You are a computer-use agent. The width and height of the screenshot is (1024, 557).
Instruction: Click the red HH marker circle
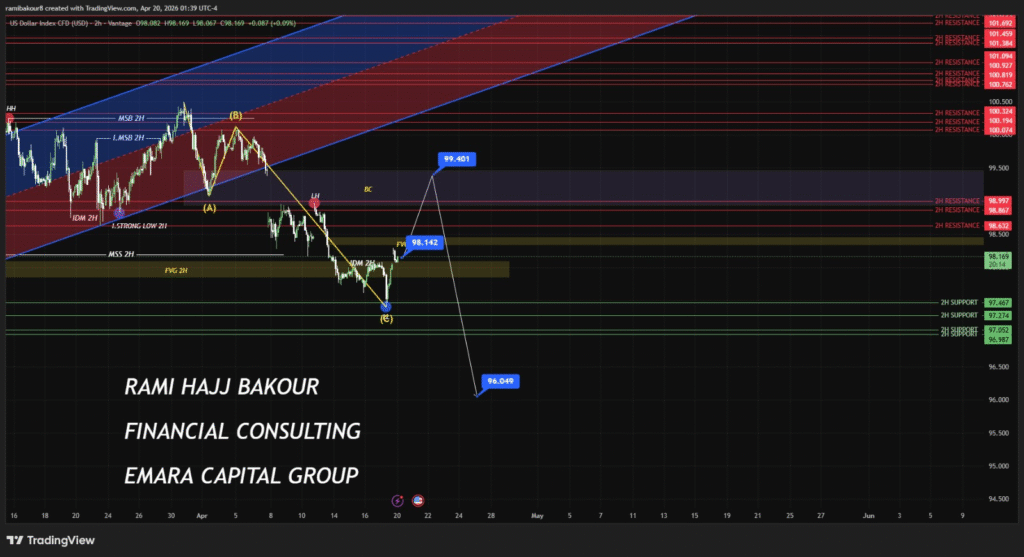pyautogui.click(x=10, y=118)
